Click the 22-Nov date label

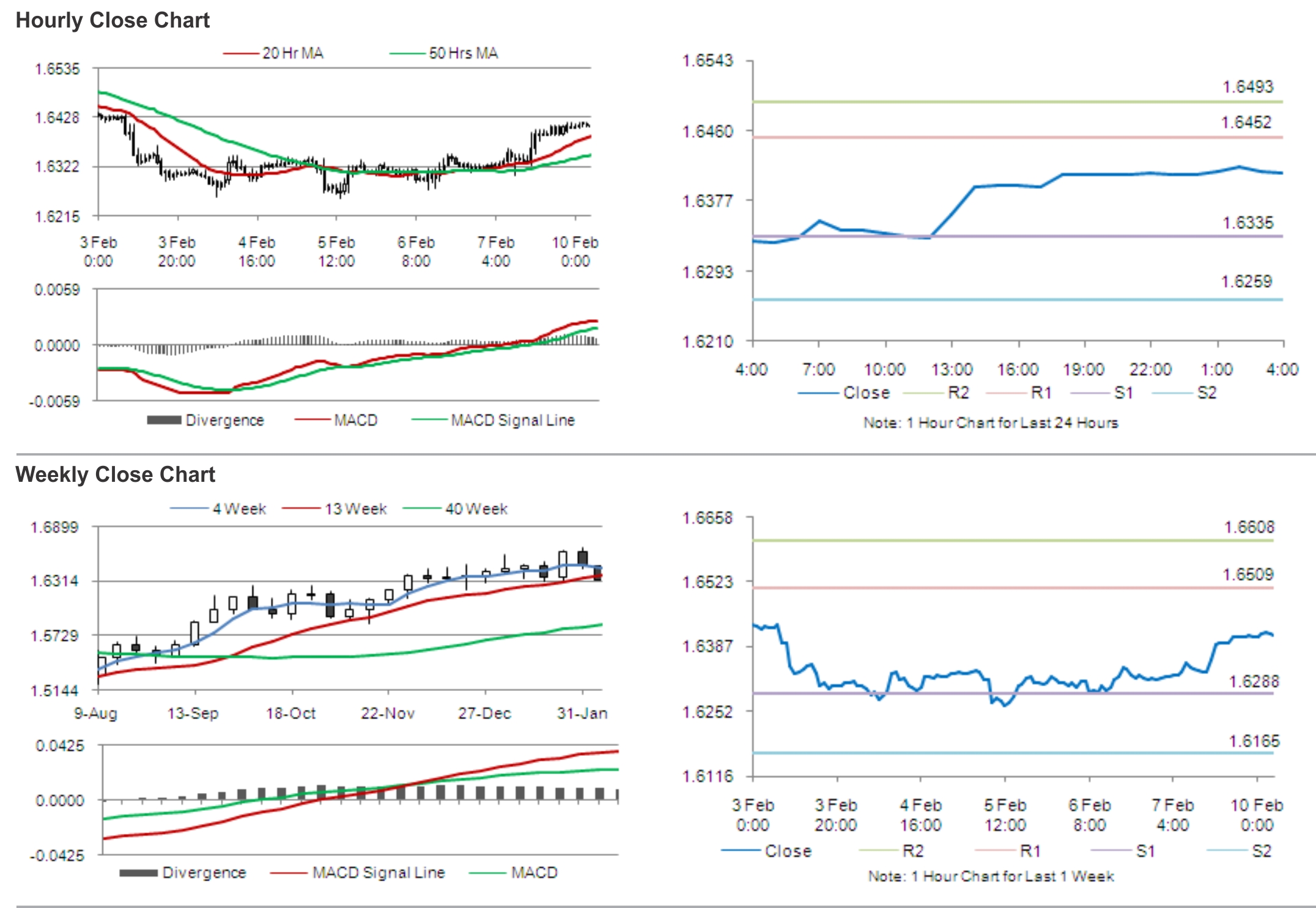click(x=388, y=714)
